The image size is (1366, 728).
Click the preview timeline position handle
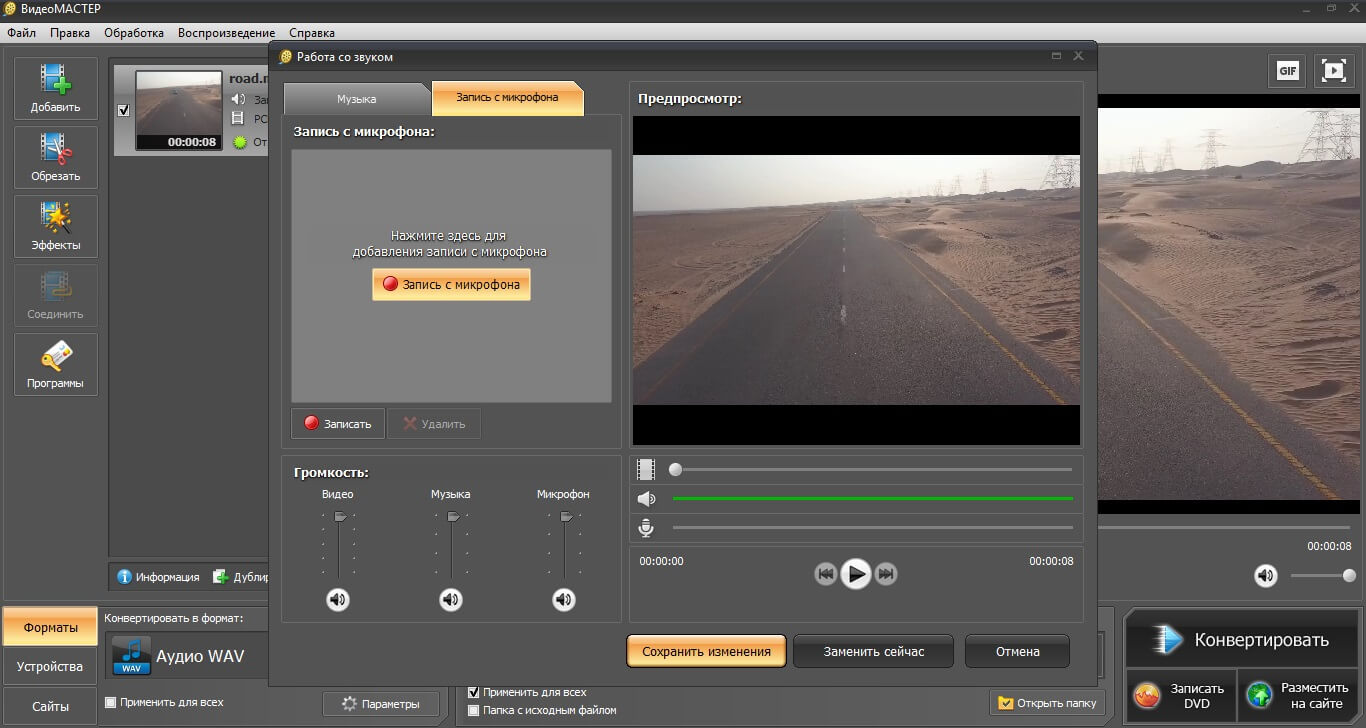point(675,469)
